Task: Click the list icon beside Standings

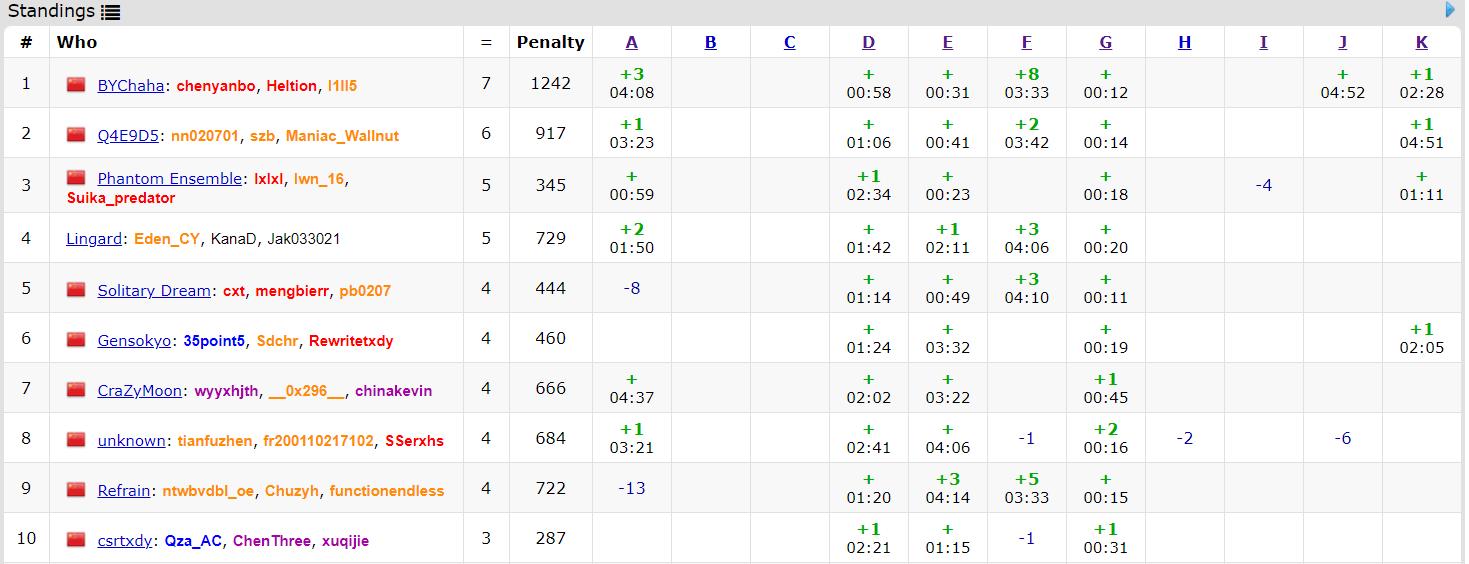Action: click(110, 12)
